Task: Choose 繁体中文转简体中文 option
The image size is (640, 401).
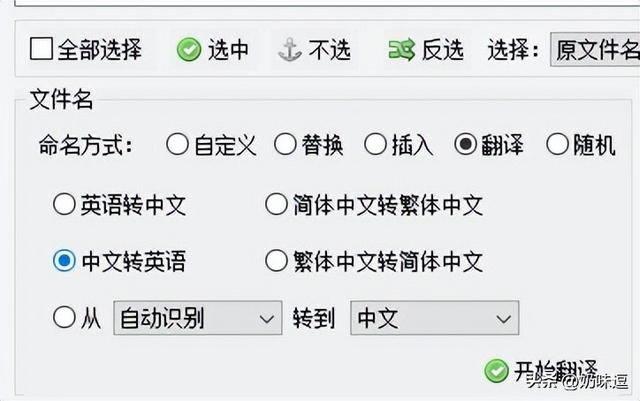Action: point(276,262)
